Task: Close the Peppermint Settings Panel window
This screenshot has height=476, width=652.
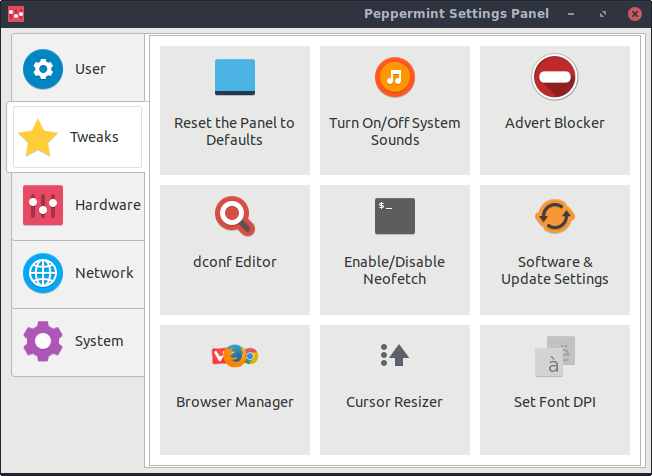Action: click(x=636, y=14)
